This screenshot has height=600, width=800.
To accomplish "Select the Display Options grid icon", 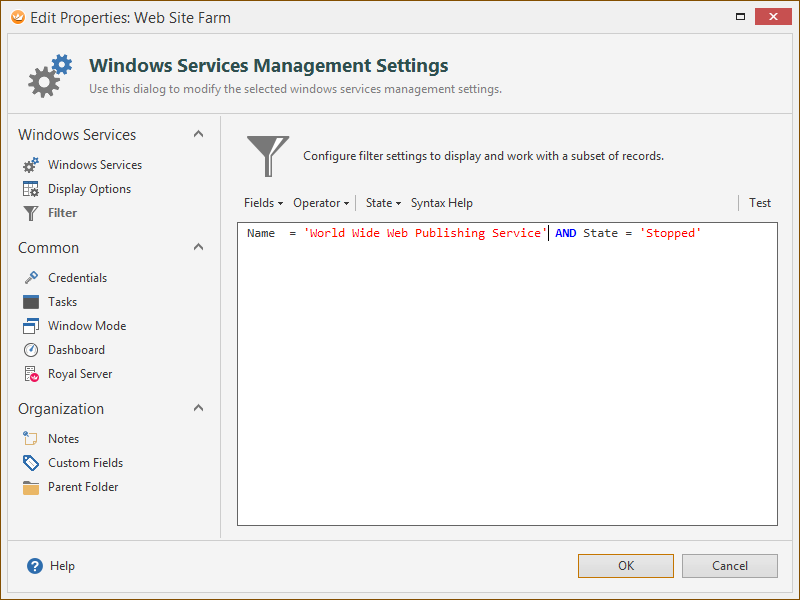I will (31, 189).
